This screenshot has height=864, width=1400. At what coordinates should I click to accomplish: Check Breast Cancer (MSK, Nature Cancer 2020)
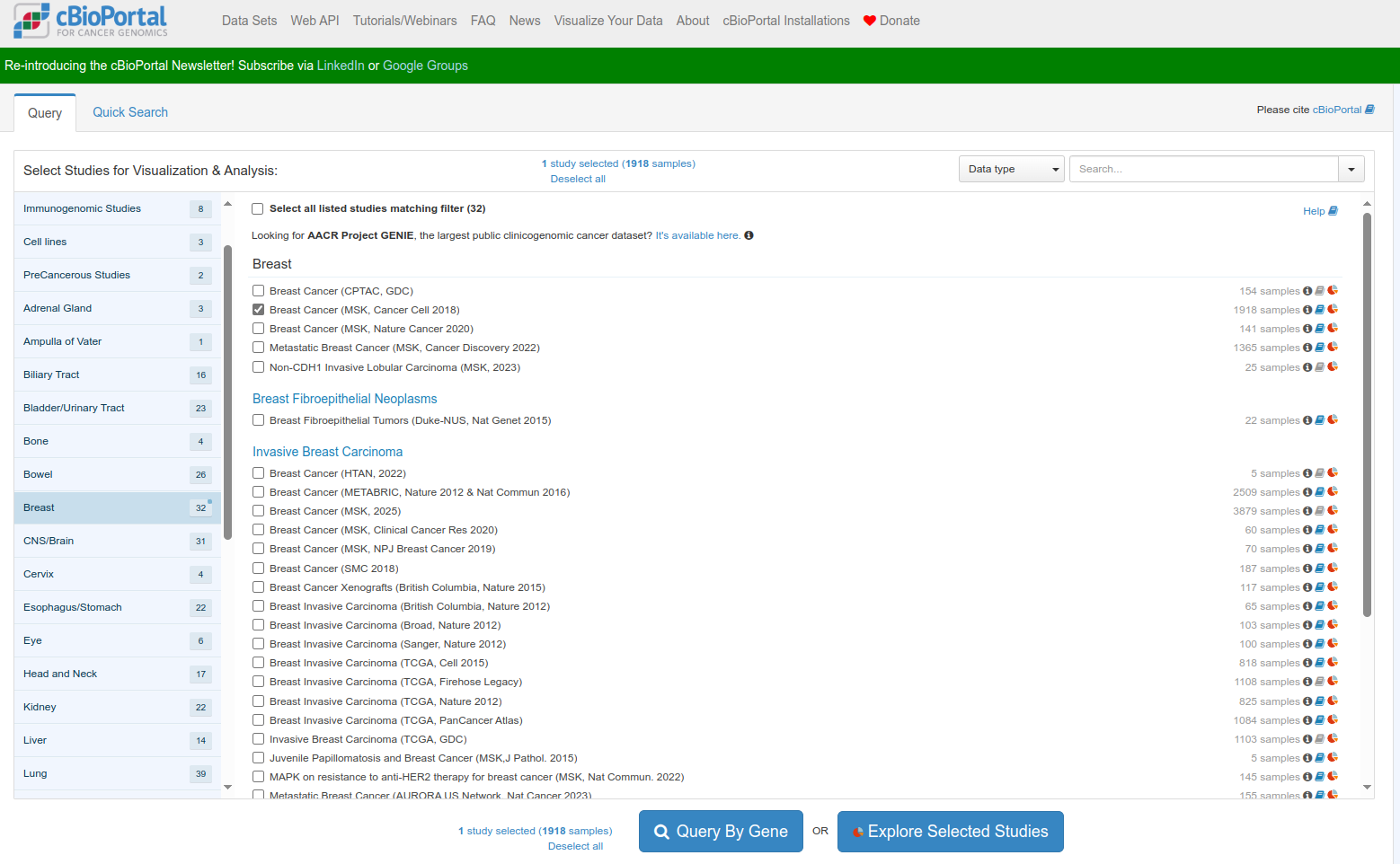(259, 329)
